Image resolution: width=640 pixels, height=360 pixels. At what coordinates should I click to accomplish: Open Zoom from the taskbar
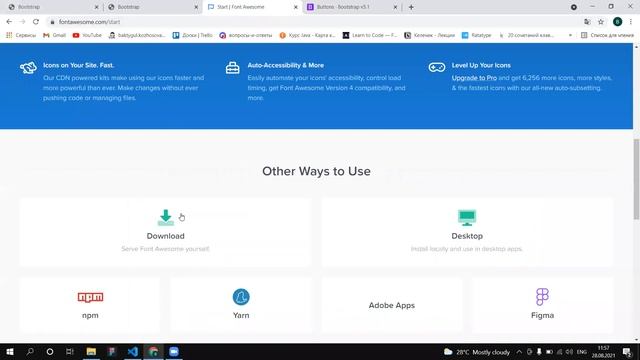click(174, 351)
